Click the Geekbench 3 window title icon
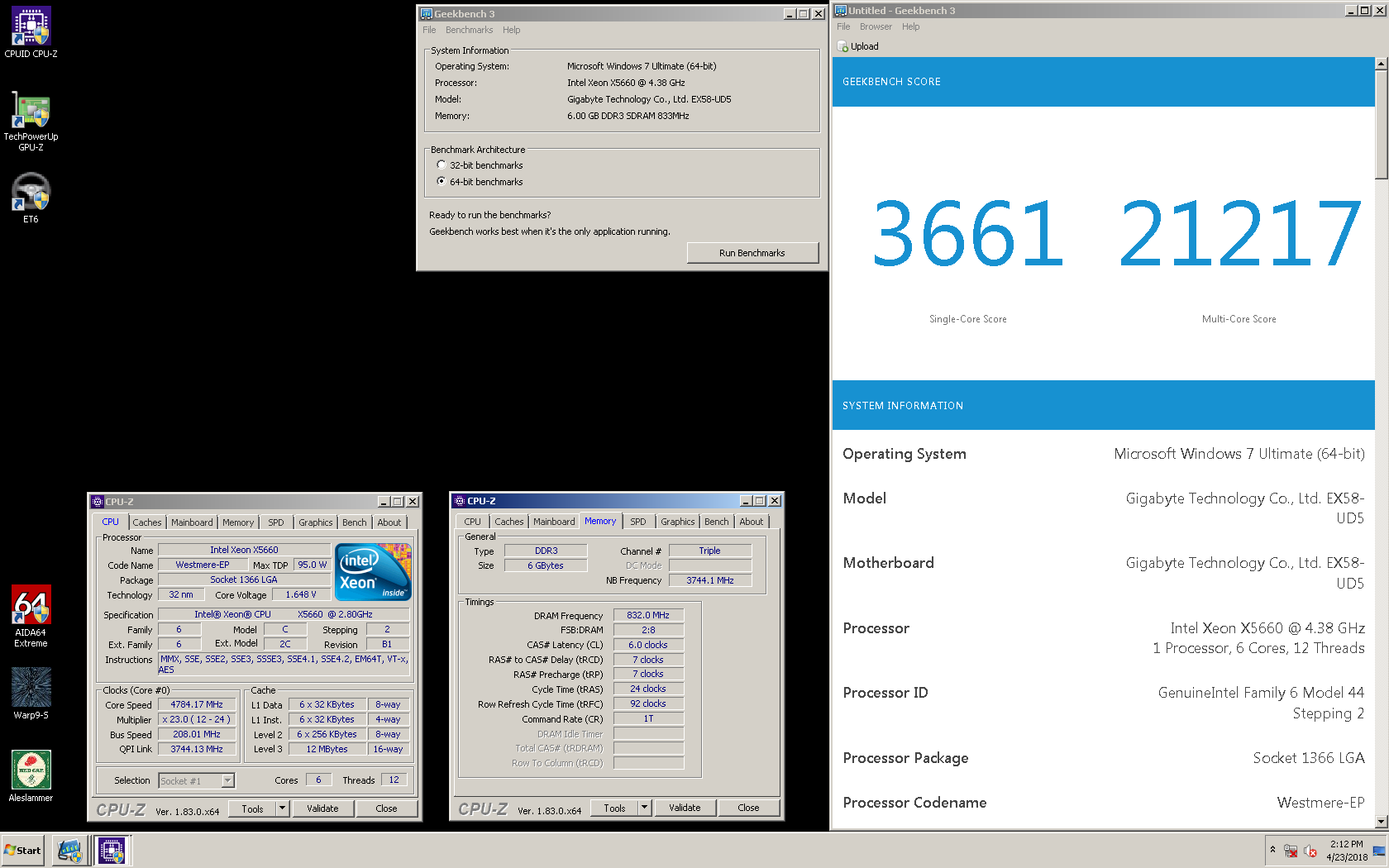1389x868 pixels. point(427,14)
